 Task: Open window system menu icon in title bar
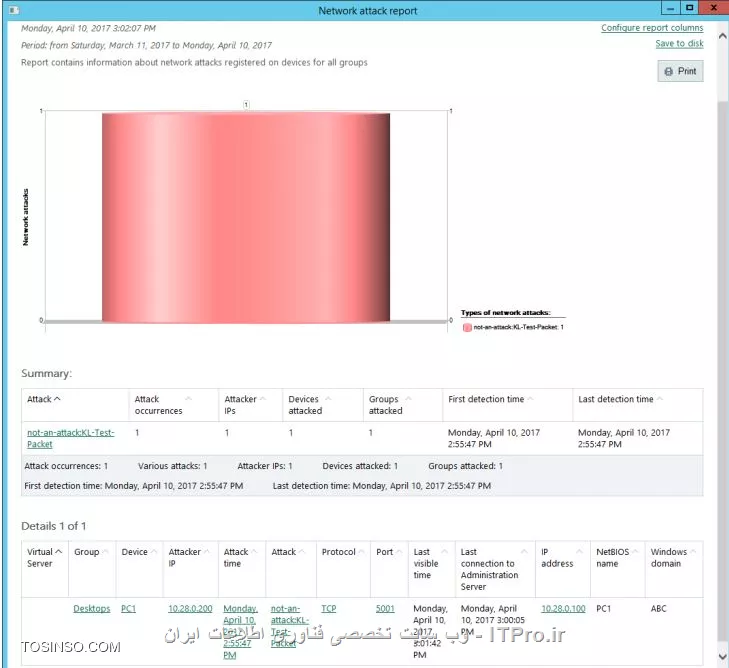(x=14, y=10)
